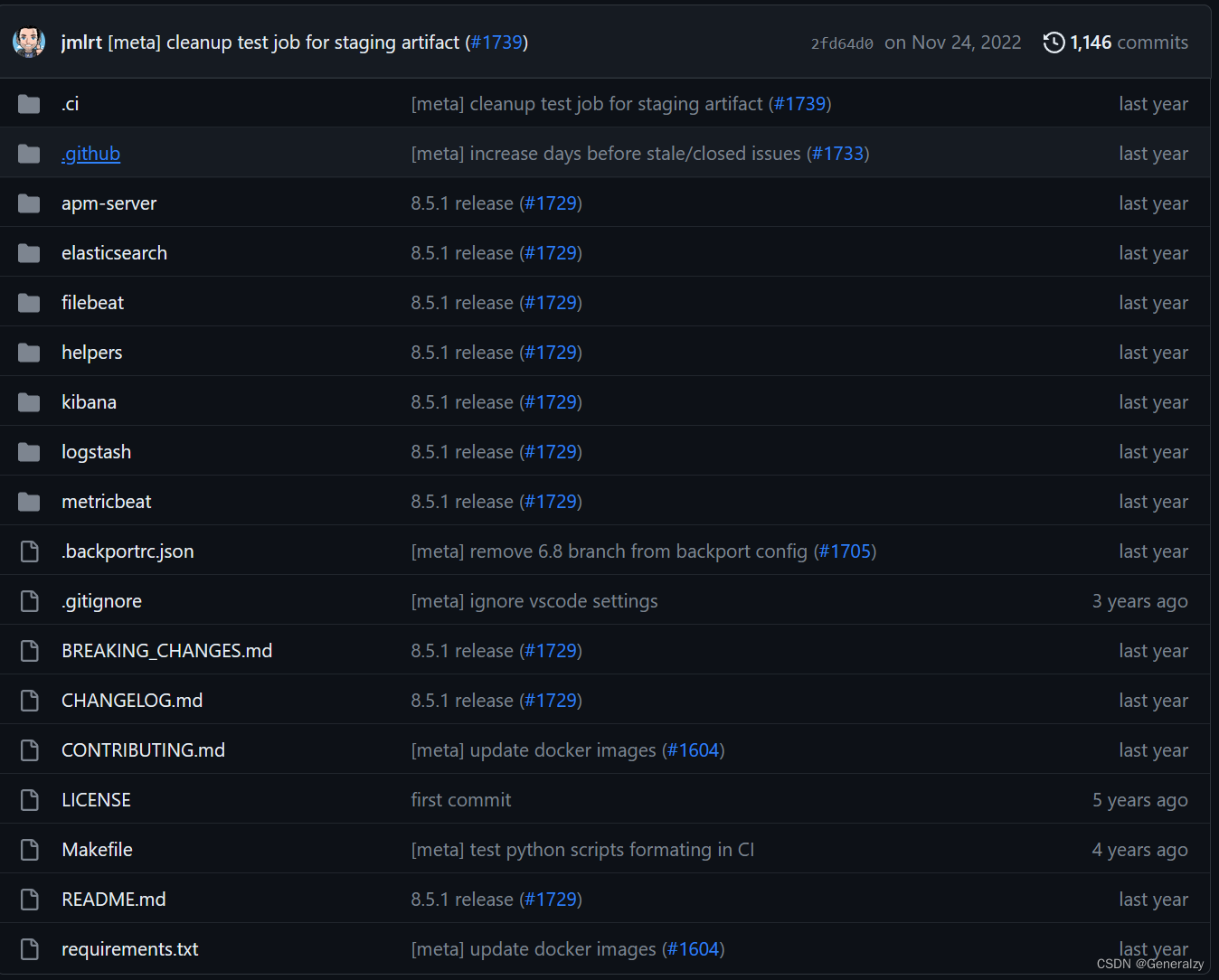
Task: Open the .gitignore file
Action: 101,601
